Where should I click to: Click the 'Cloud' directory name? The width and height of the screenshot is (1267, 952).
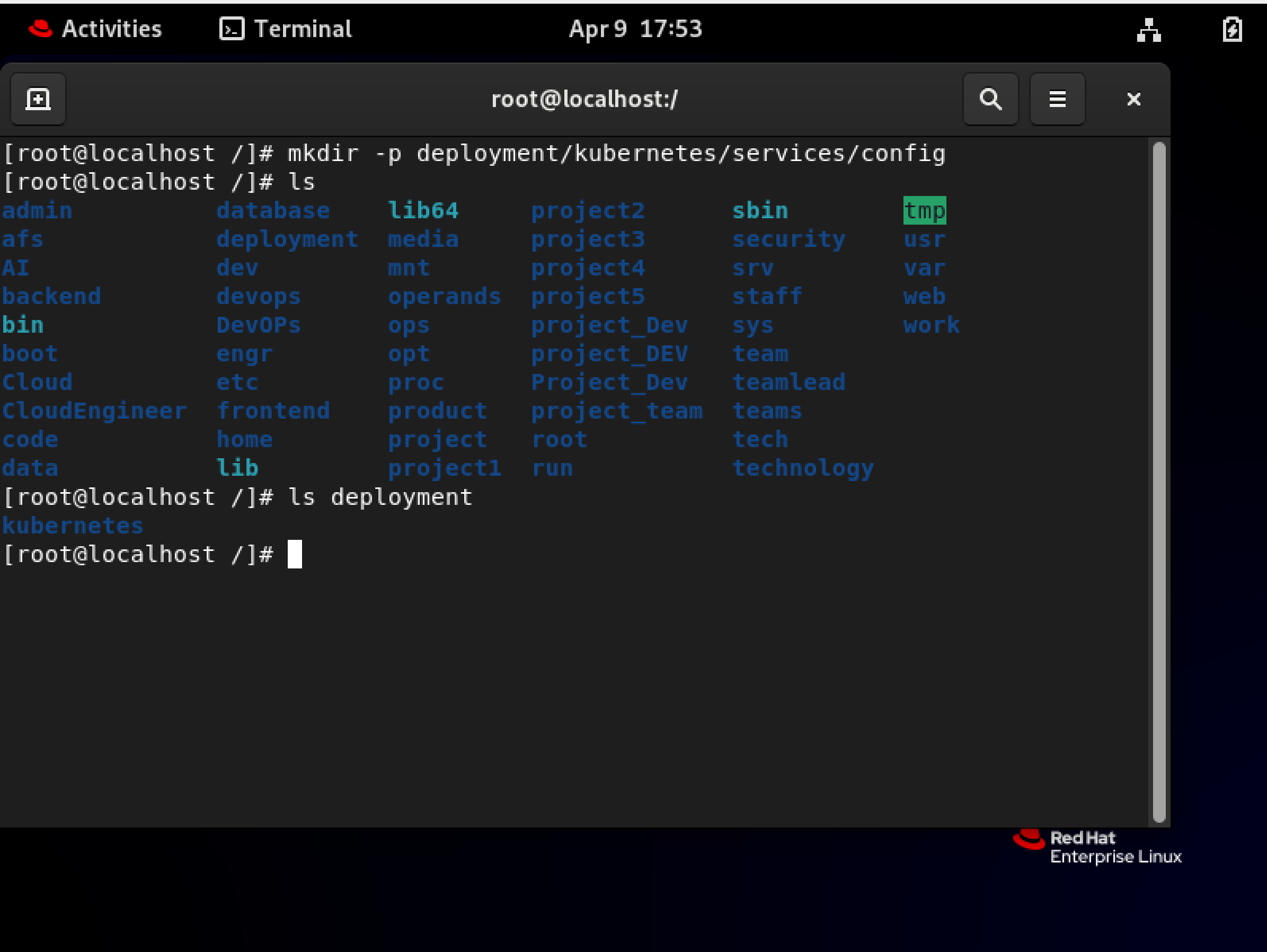[x=37, y=382]
